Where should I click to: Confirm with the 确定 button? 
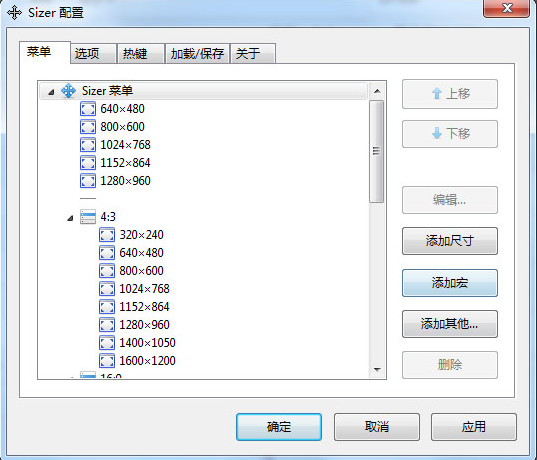coord(279,427)
